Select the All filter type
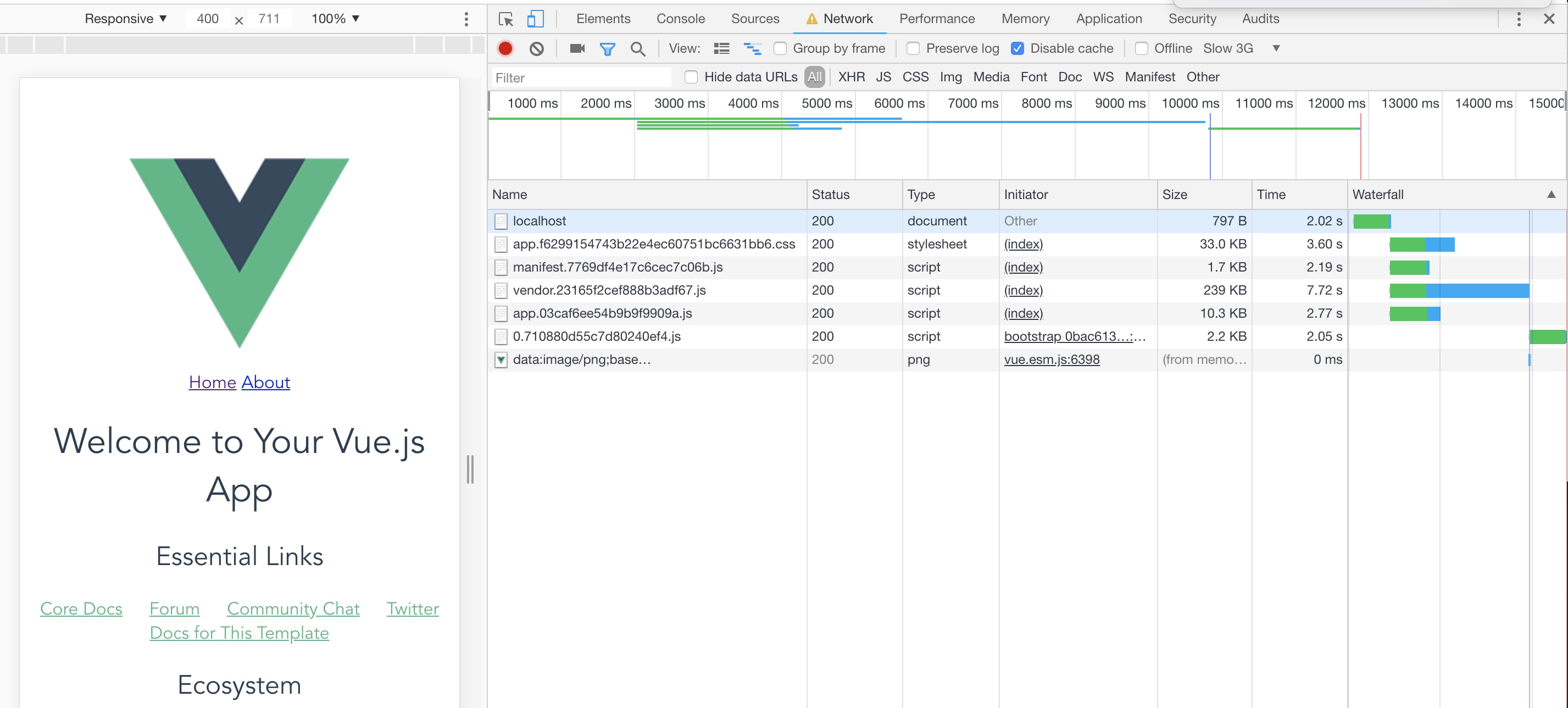 coord(814,77)
